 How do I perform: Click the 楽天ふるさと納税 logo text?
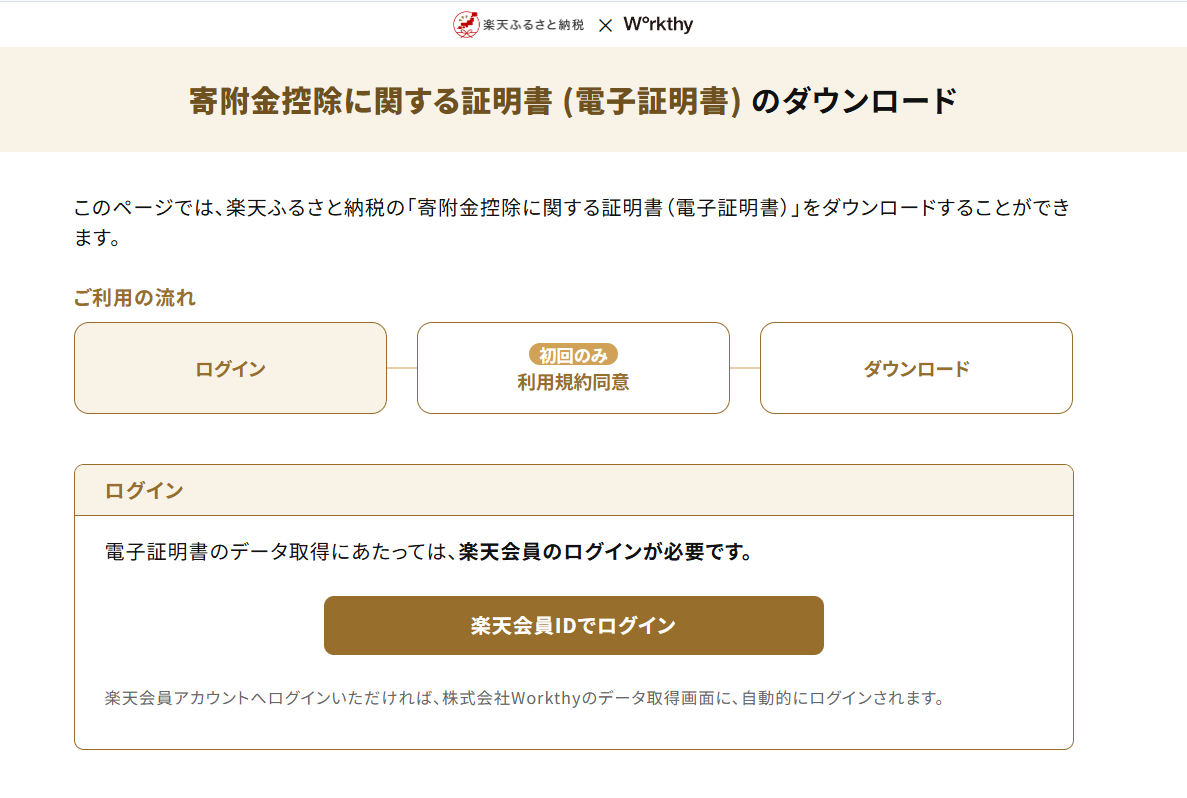click(533, 25)
